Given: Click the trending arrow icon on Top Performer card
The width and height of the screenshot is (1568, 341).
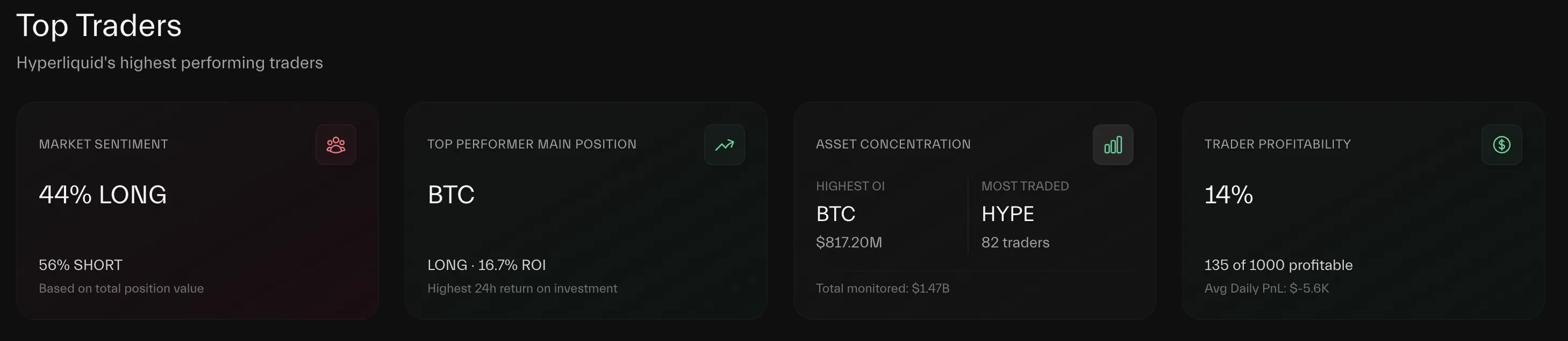Looking at the screenshot, I should tap(725, 145).
